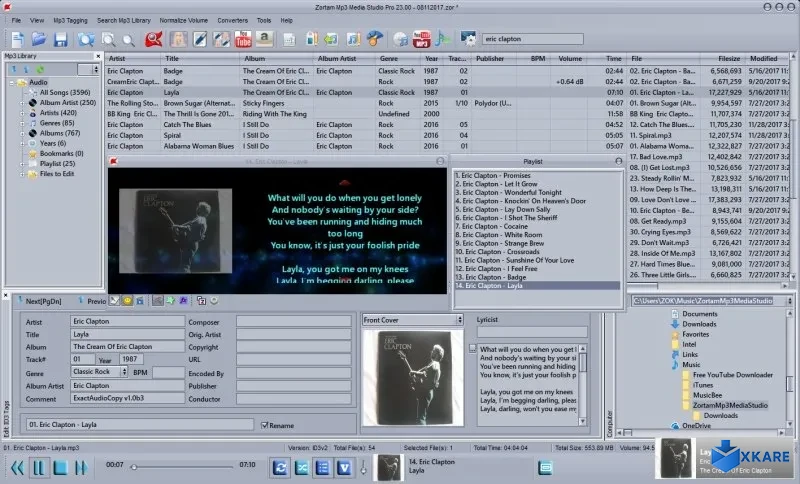Open the View menu

(37, 20)
